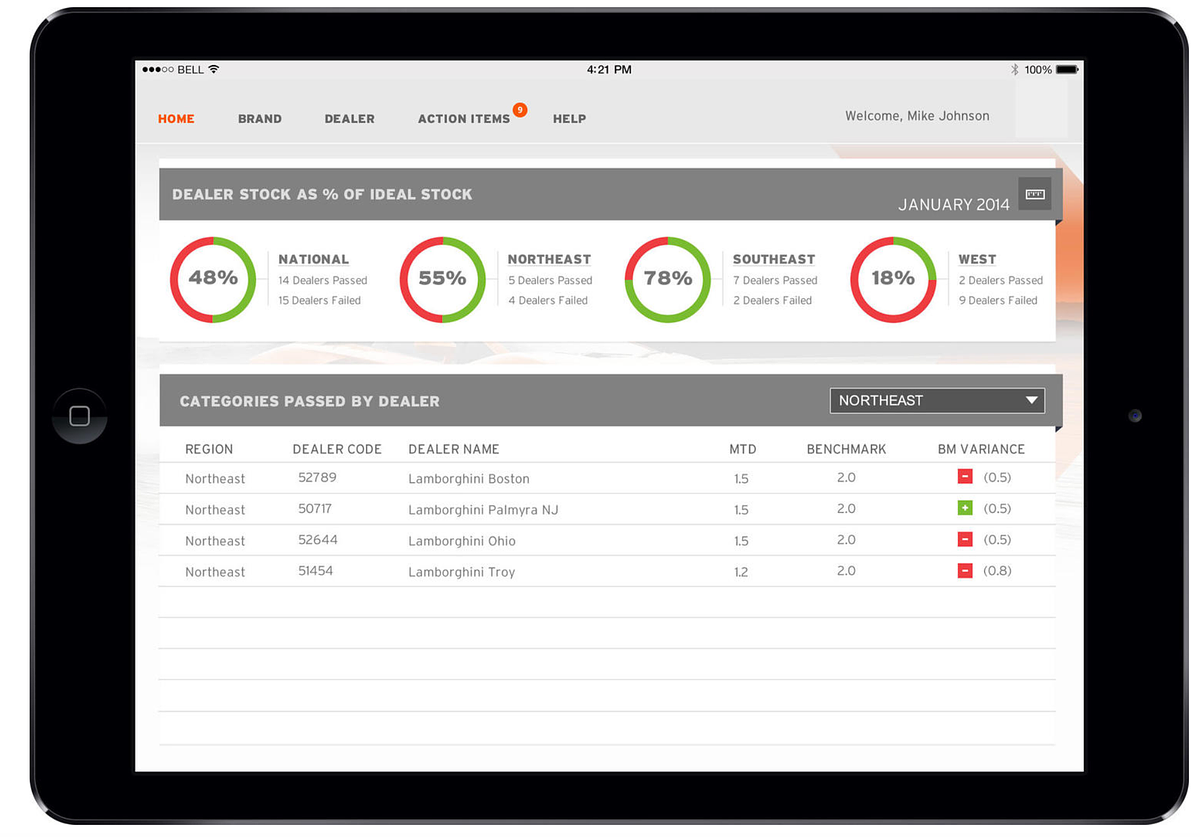Click the red minus icon for Lamborghini Ohio
Image resolution: width=1200 pixels, height=837 pixels.
click(965, 540)
